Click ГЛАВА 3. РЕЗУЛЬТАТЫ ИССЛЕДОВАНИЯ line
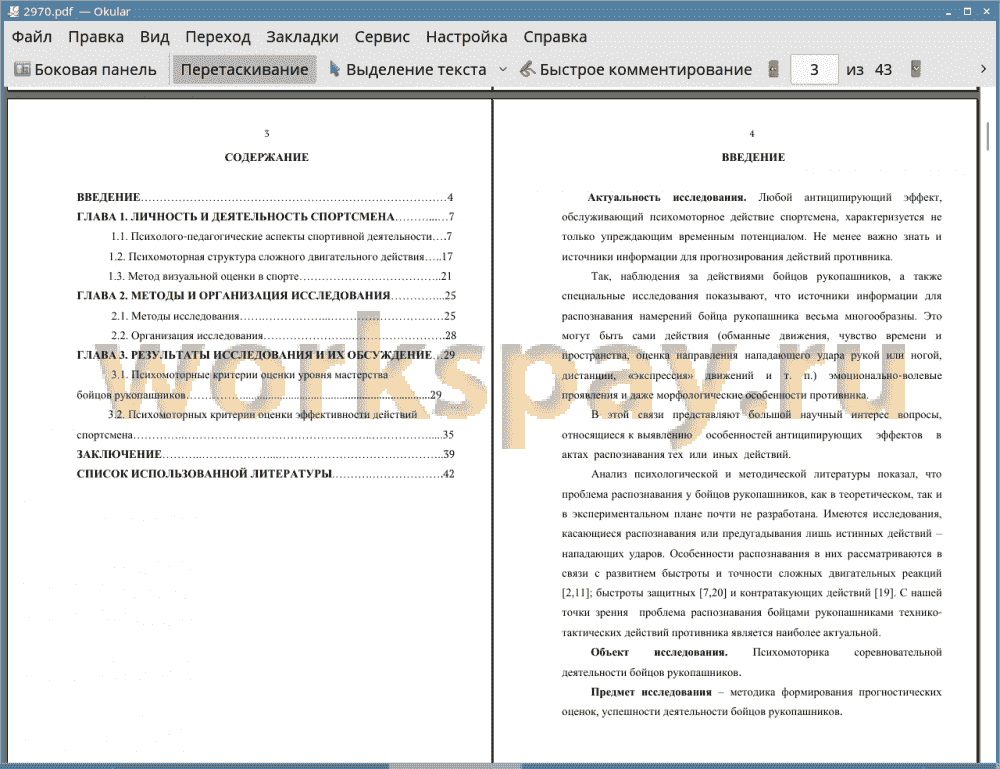1000x769 pixels. coord(266,355)
